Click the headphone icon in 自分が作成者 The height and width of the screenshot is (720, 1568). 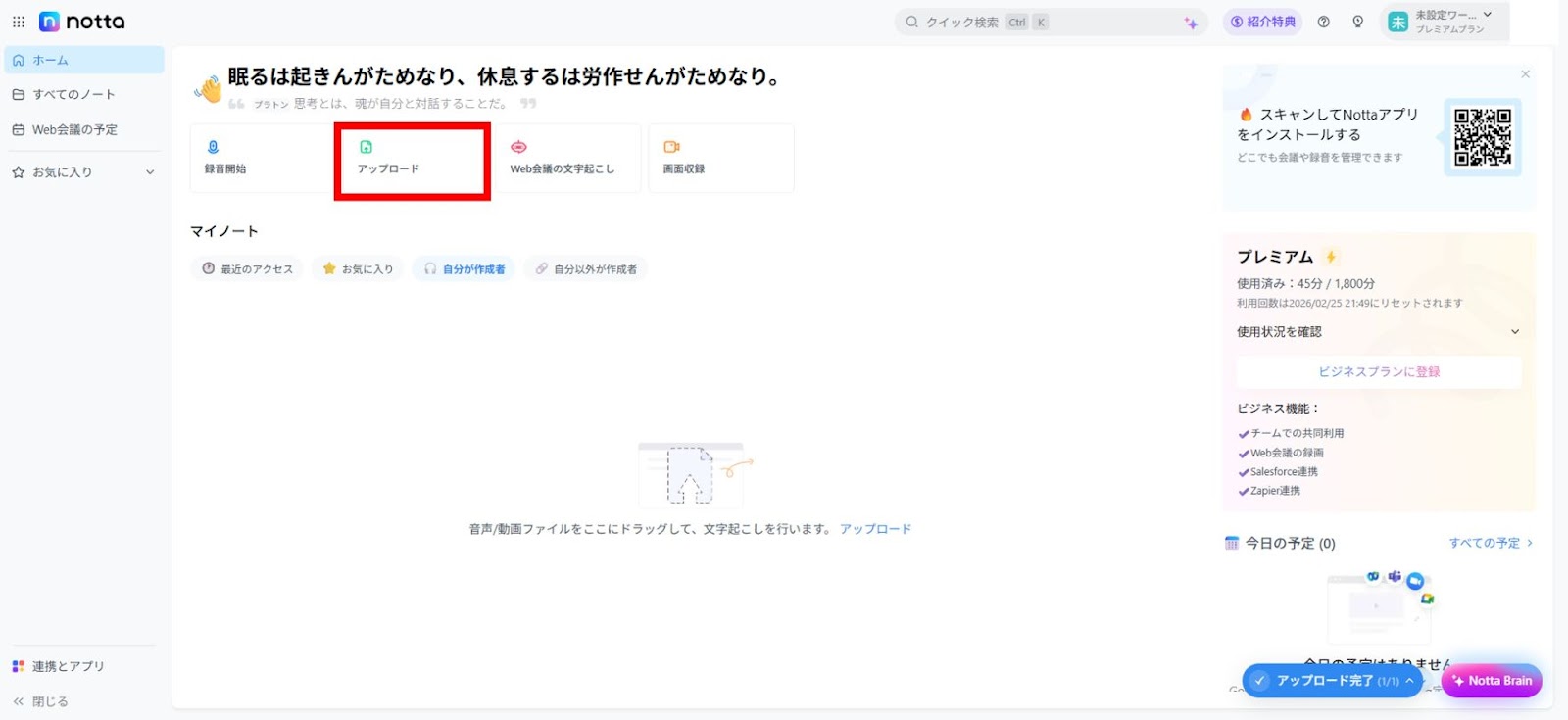point(430,268)
